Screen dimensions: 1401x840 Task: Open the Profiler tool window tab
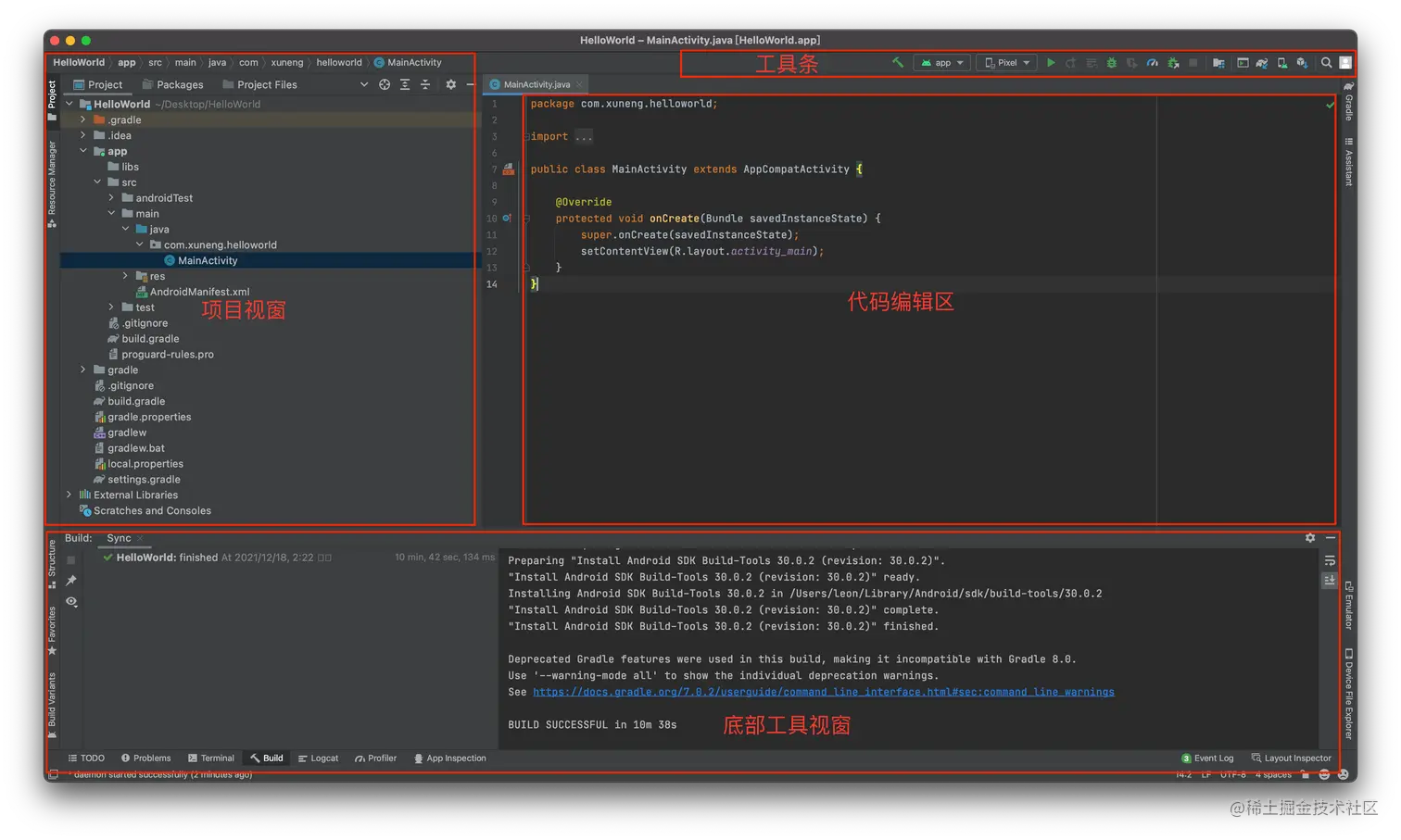coord(375,758)
